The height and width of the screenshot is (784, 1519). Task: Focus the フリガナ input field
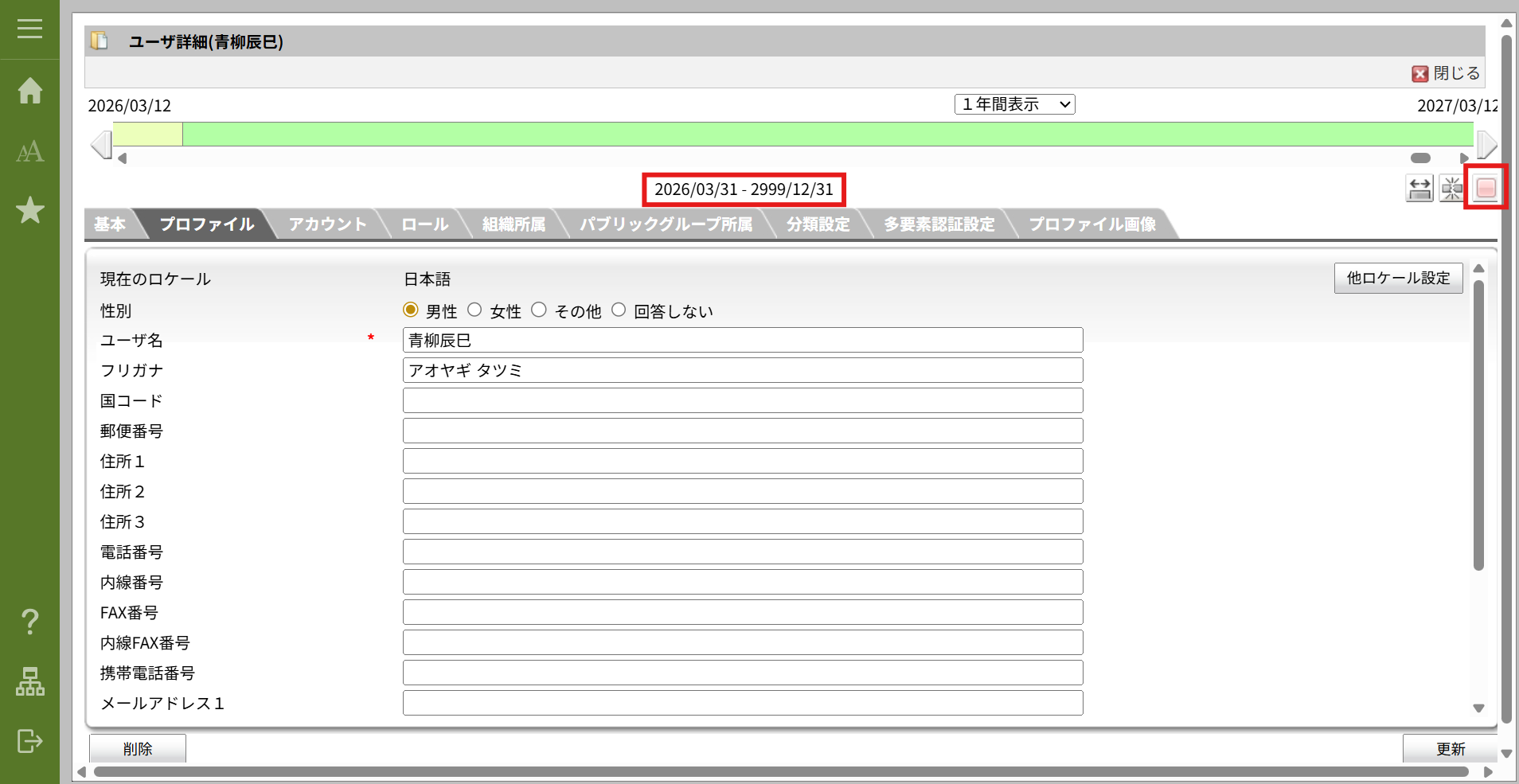742,370
